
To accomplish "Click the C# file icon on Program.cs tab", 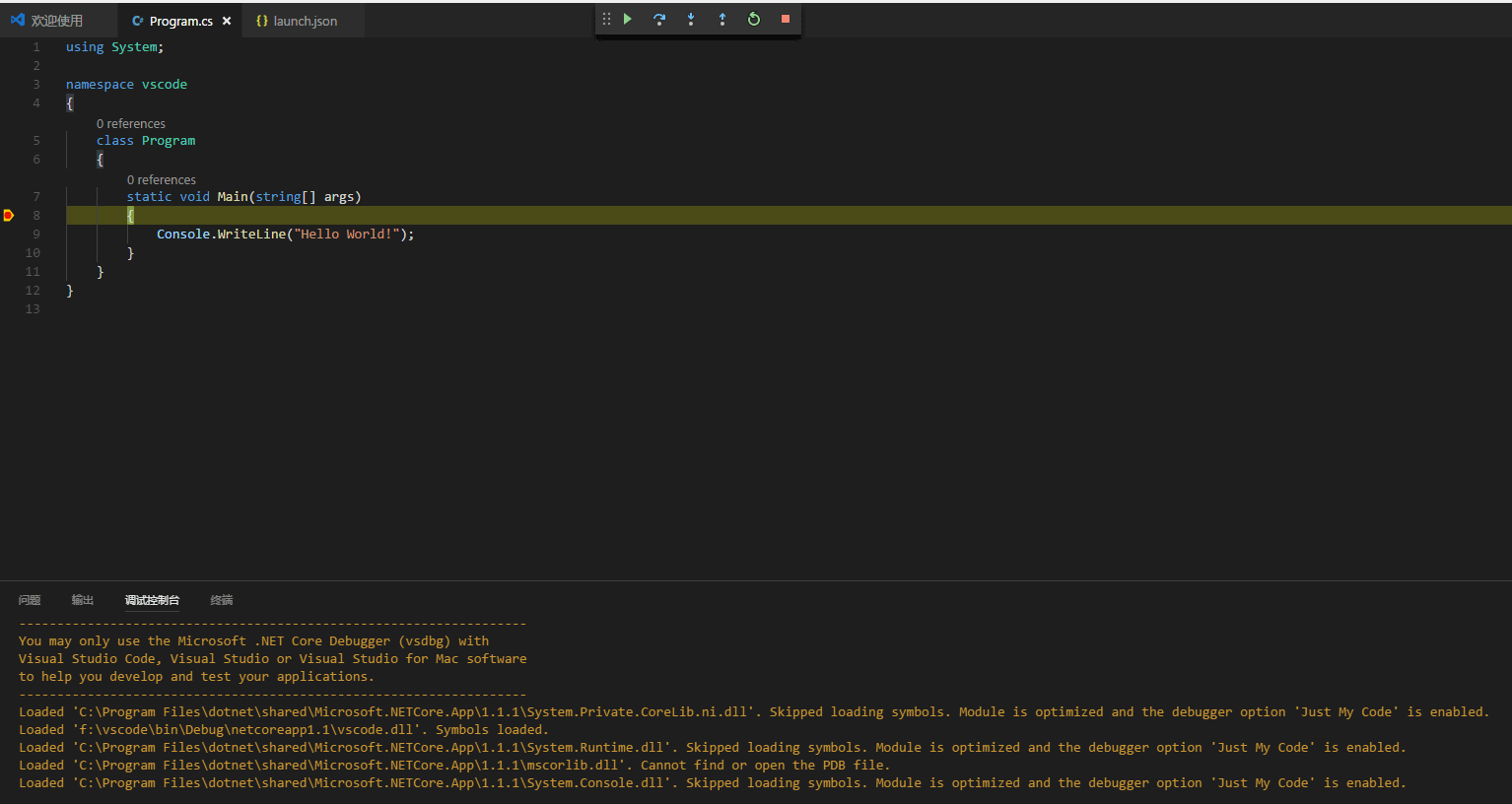I will point(138,21).
